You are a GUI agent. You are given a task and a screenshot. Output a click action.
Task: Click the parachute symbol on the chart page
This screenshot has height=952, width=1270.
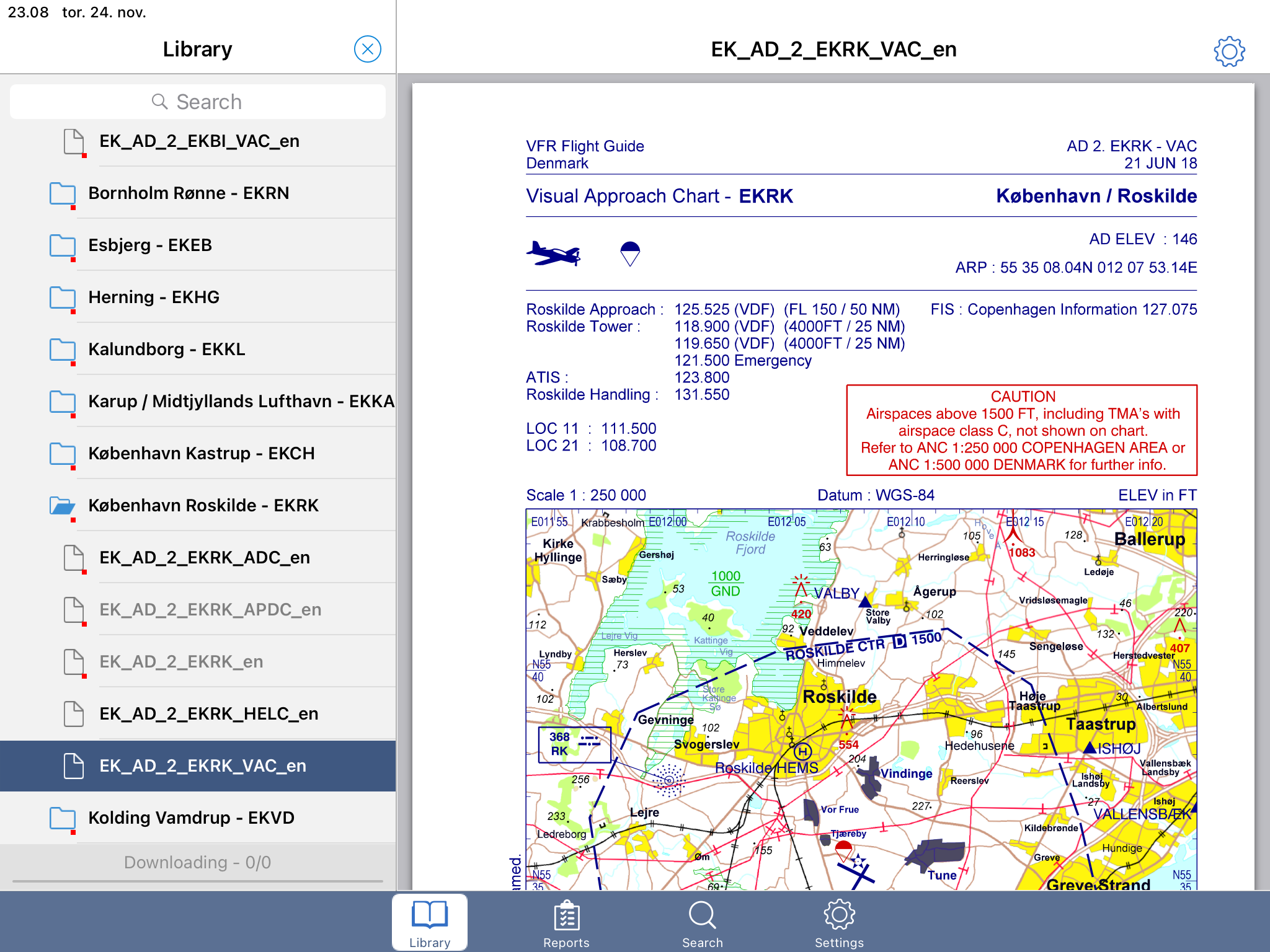(630, 253)
